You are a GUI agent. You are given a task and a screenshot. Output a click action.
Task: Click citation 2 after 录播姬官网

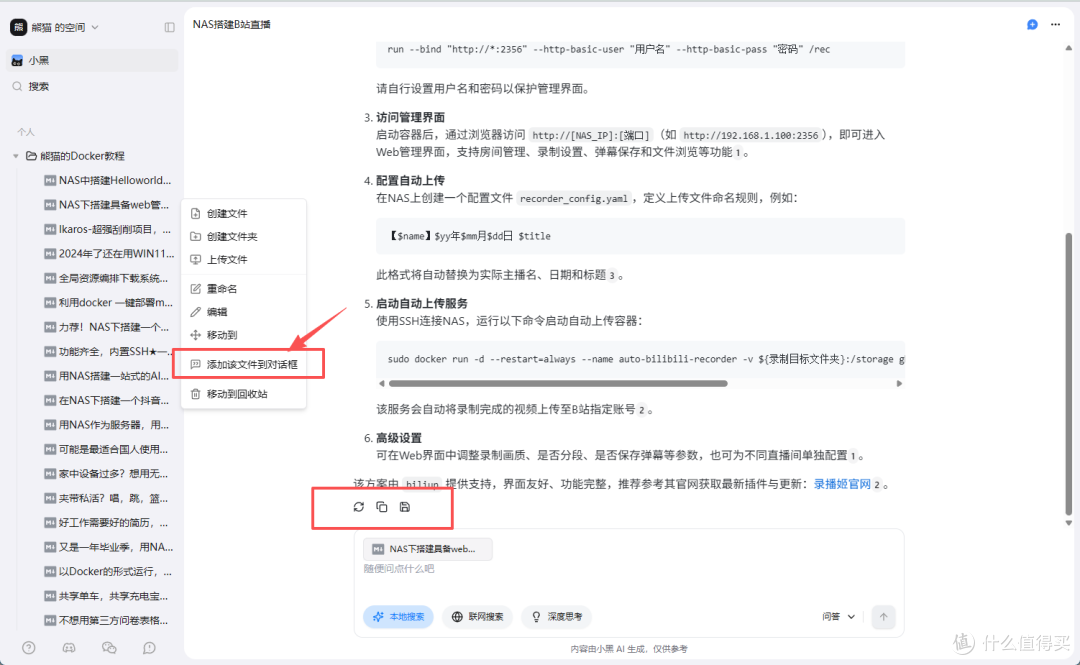(877, 485)
